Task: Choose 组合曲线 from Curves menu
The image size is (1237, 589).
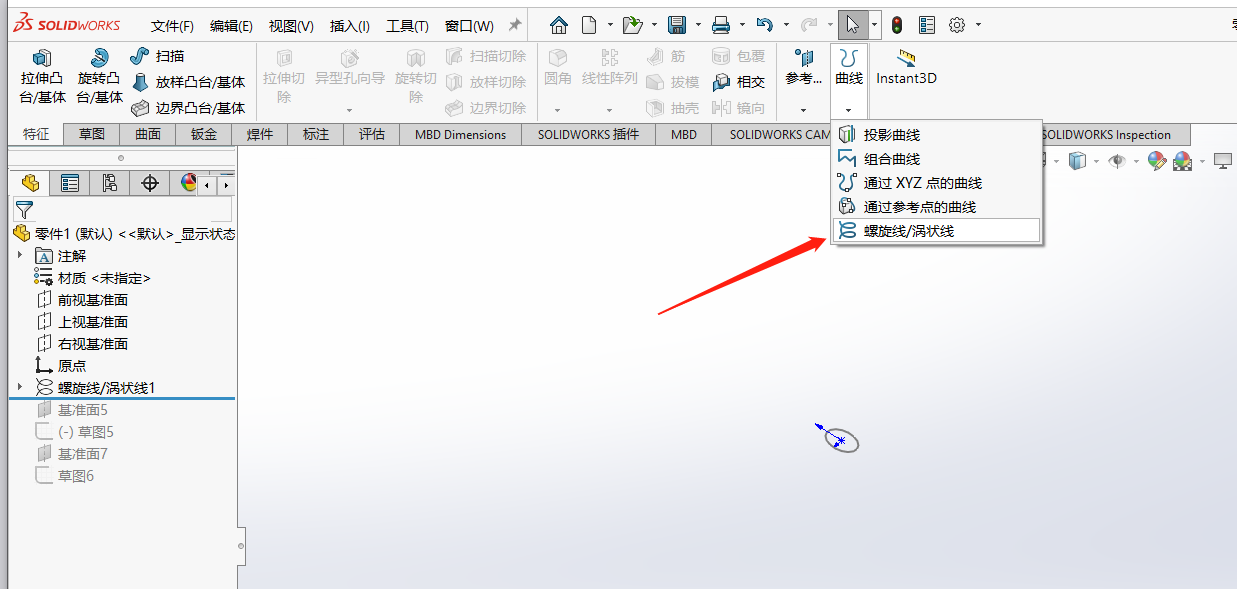Action: 937,159
